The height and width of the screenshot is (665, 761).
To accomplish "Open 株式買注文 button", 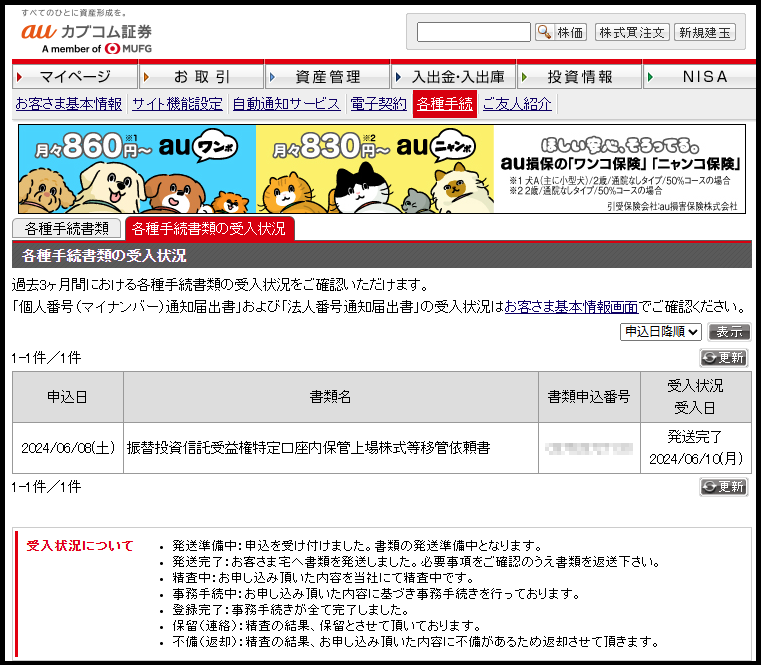I will coord(632,33).
